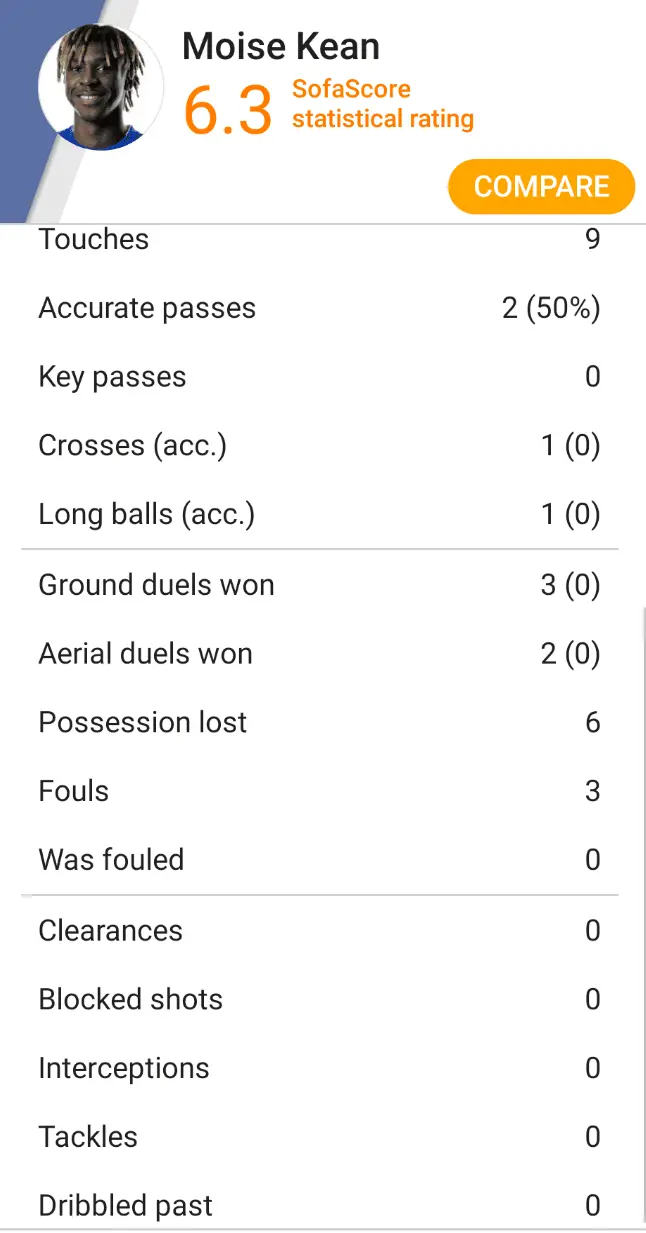The height and width of the screenshot is (1233, 646).
Task: Click the Aerial duels won row
Action: (320, 654)
